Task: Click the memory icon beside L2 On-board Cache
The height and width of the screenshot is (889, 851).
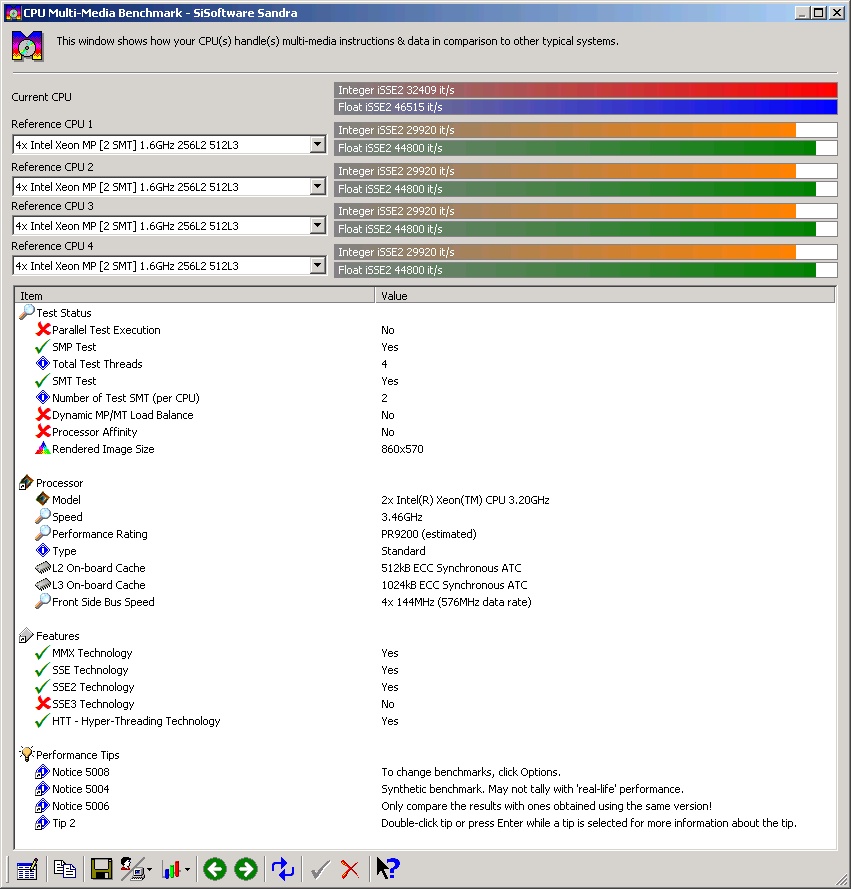Action: point(43,568)
